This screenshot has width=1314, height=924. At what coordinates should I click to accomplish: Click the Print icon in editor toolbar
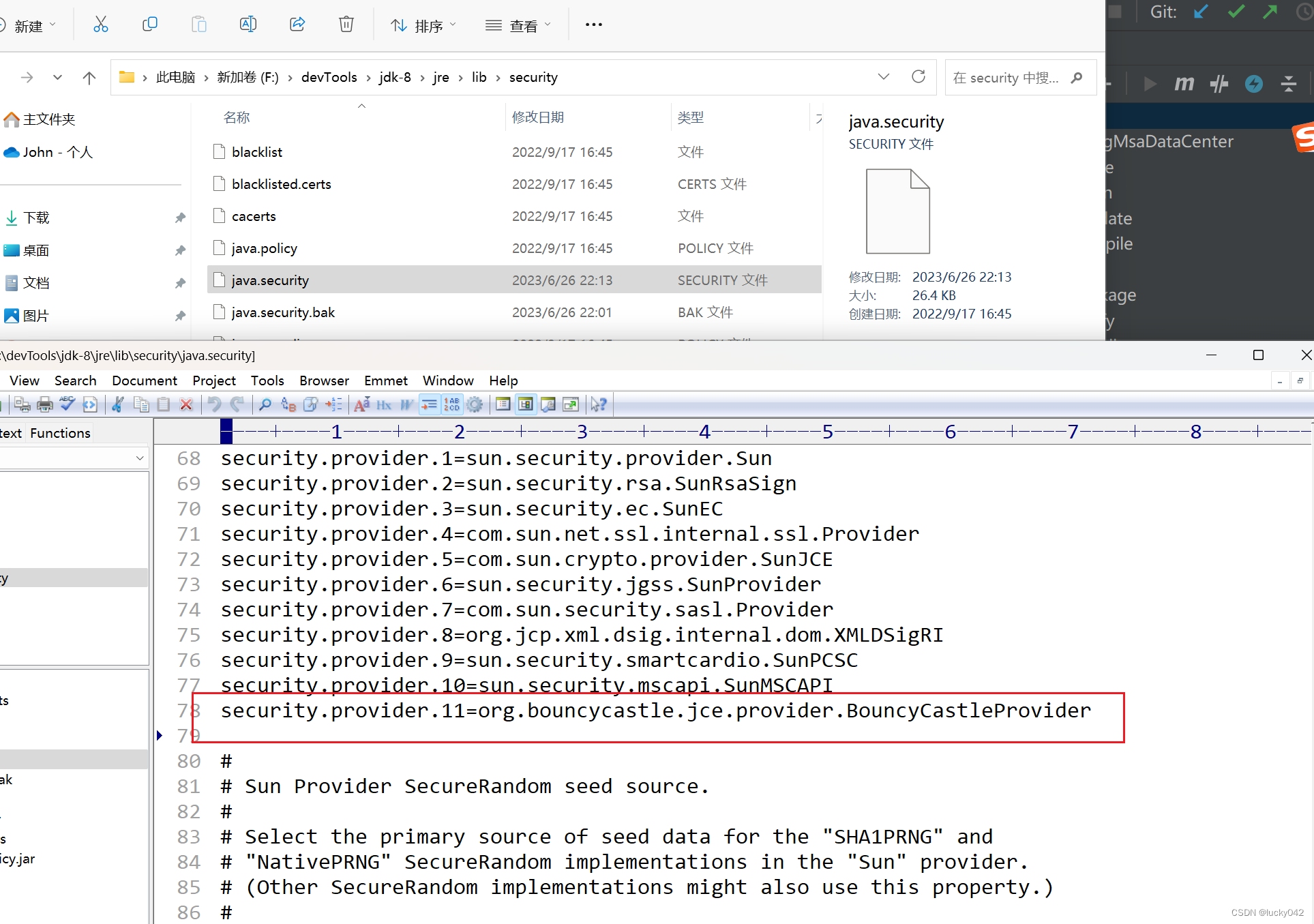(45, 405)
